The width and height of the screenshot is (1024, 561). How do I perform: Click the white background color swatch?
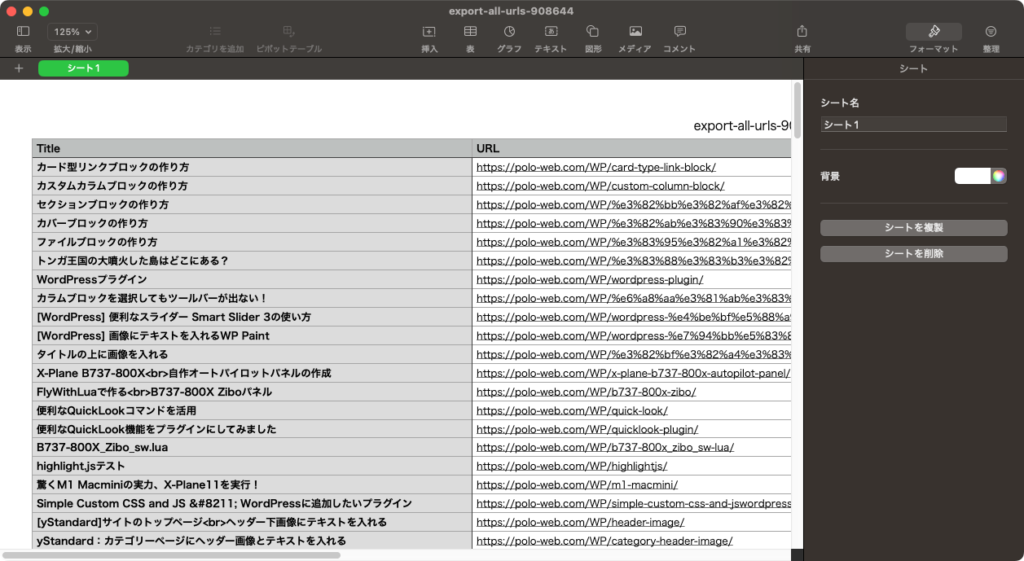click(x=971, y=176)
